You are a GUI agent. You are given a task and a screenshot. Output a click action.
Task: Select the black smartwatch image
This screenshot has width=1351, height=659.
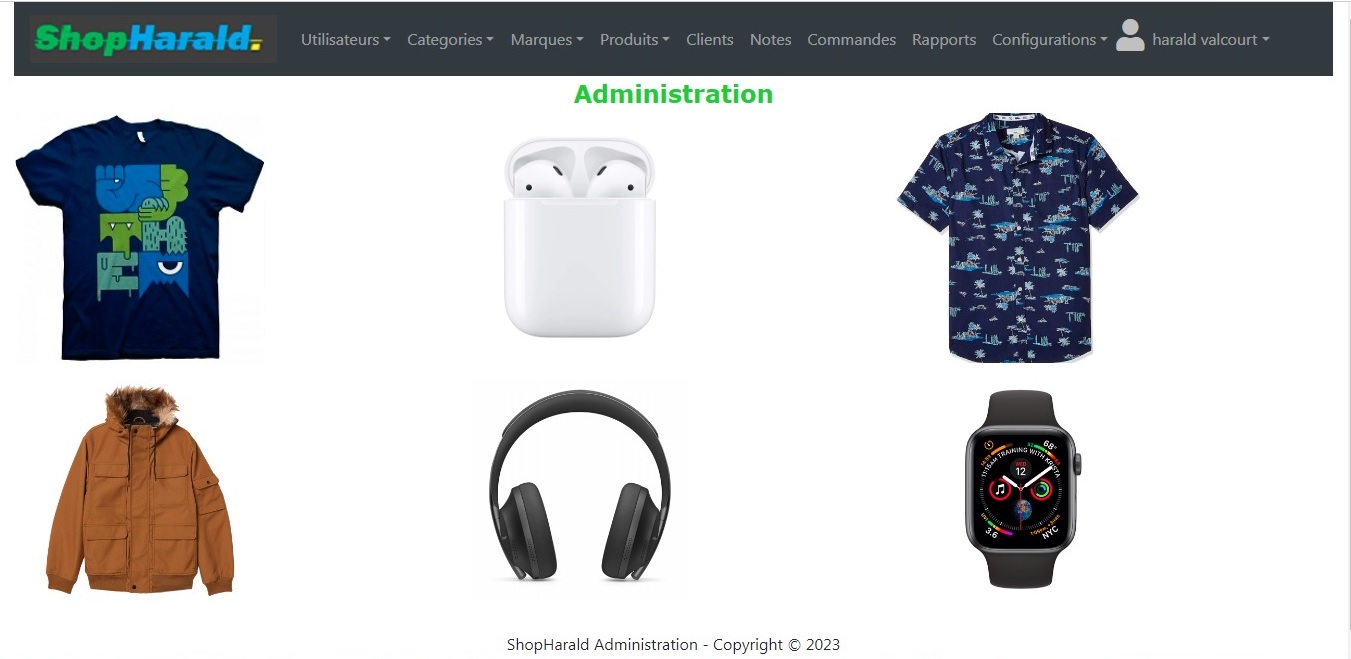click(x=1022, y=489)
